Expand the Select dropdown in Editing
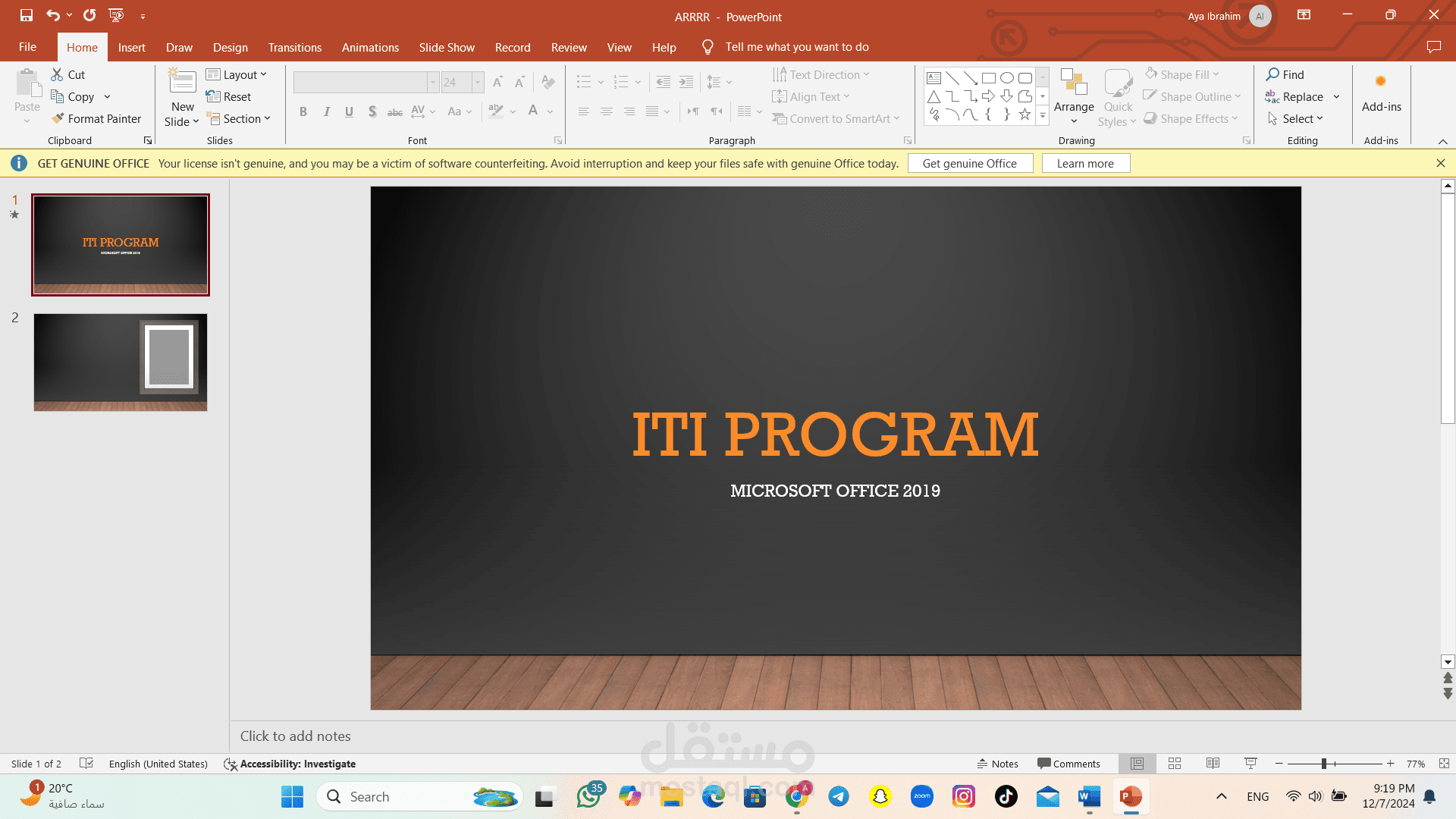Viewport: 1456px width, 819px height. 1295,118
